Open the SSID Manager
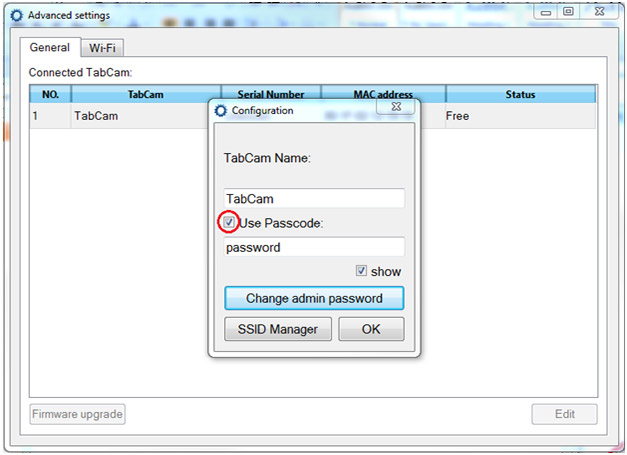 pyautogui.click(x=278, y=329)
